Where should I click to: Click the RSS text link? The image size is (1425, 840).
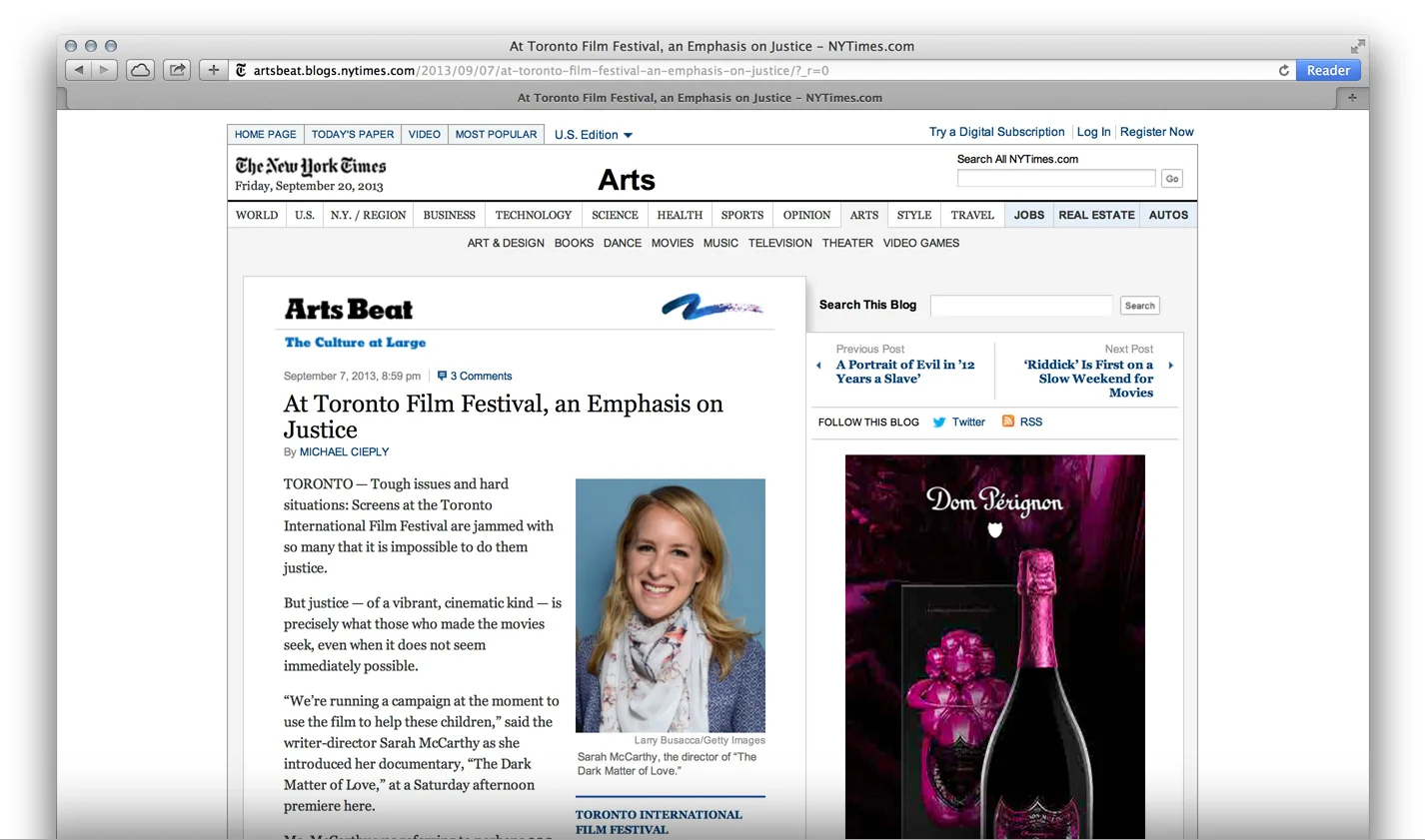pyautogui.click(x=1031, y=422)
